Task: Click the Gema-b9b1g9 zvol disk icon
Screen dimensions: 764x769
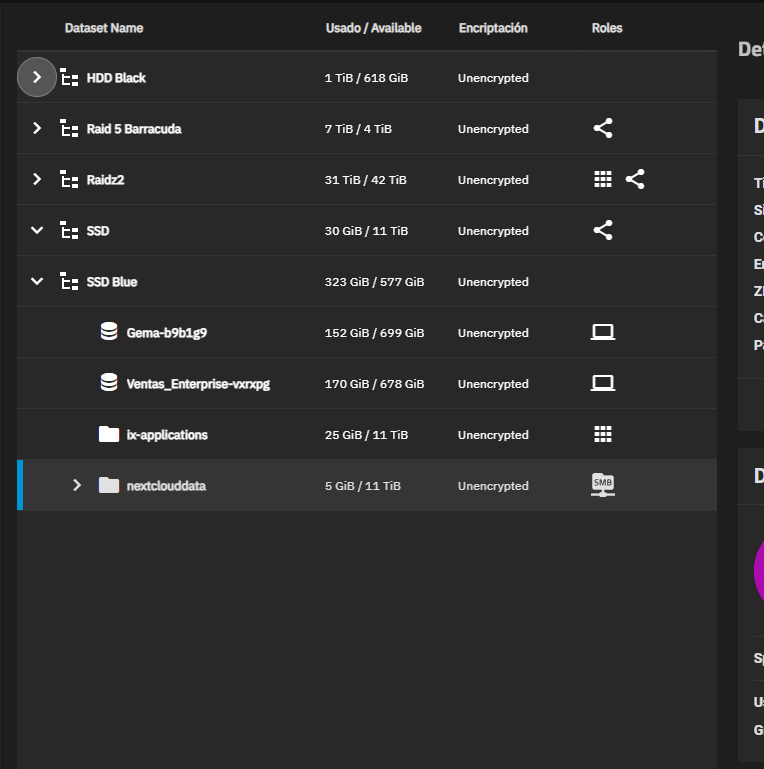Action: tap(109, 332)
